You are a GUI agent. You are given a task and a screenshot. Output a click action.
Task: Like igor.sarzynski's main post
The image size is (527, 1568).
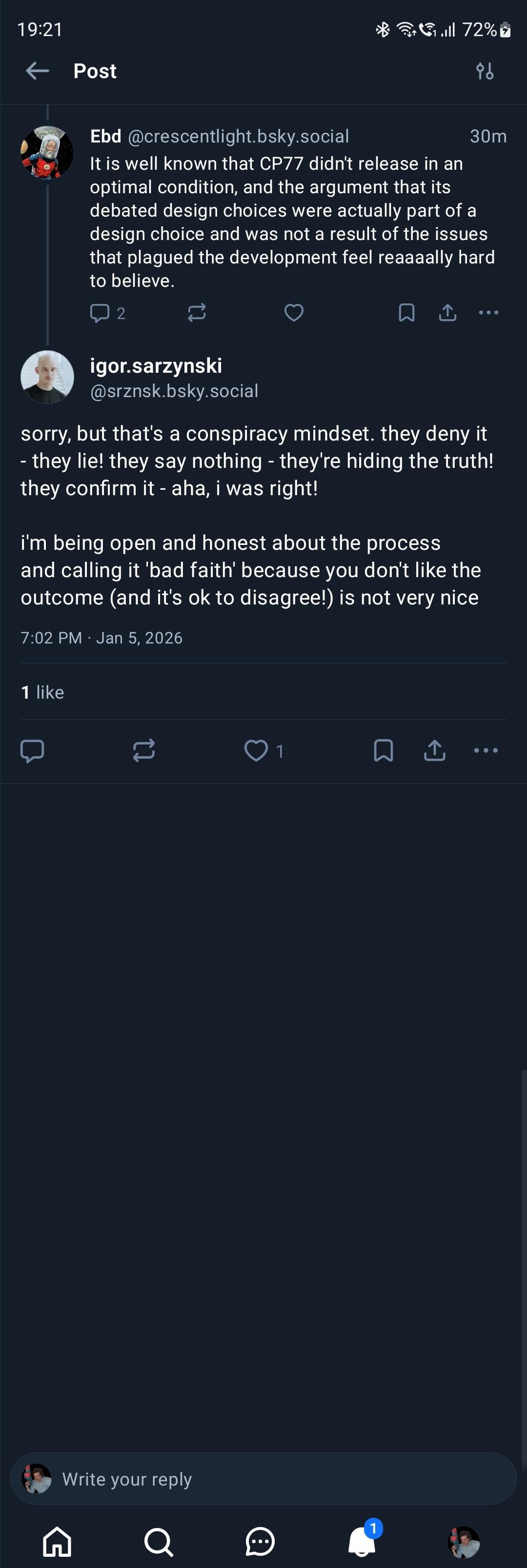click(256, 750)
